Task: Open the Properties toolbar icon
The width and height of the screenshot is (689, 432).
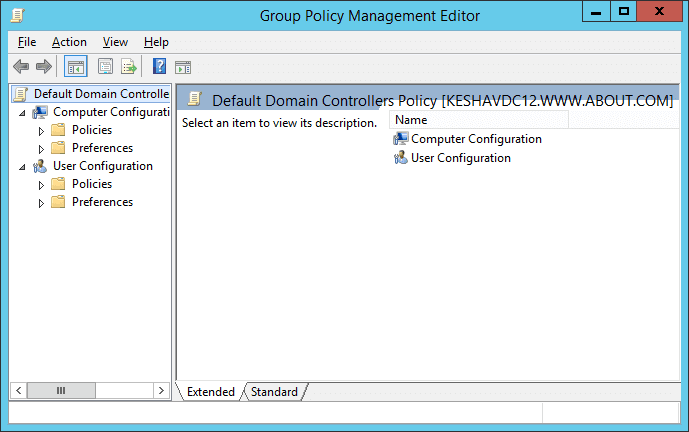Action: [x=105, y=67]
